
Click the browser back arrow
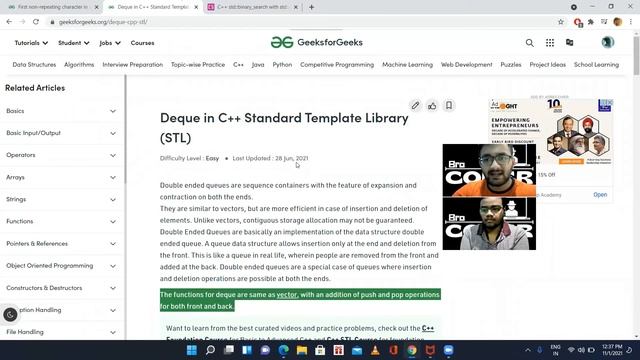pos(9,22)
